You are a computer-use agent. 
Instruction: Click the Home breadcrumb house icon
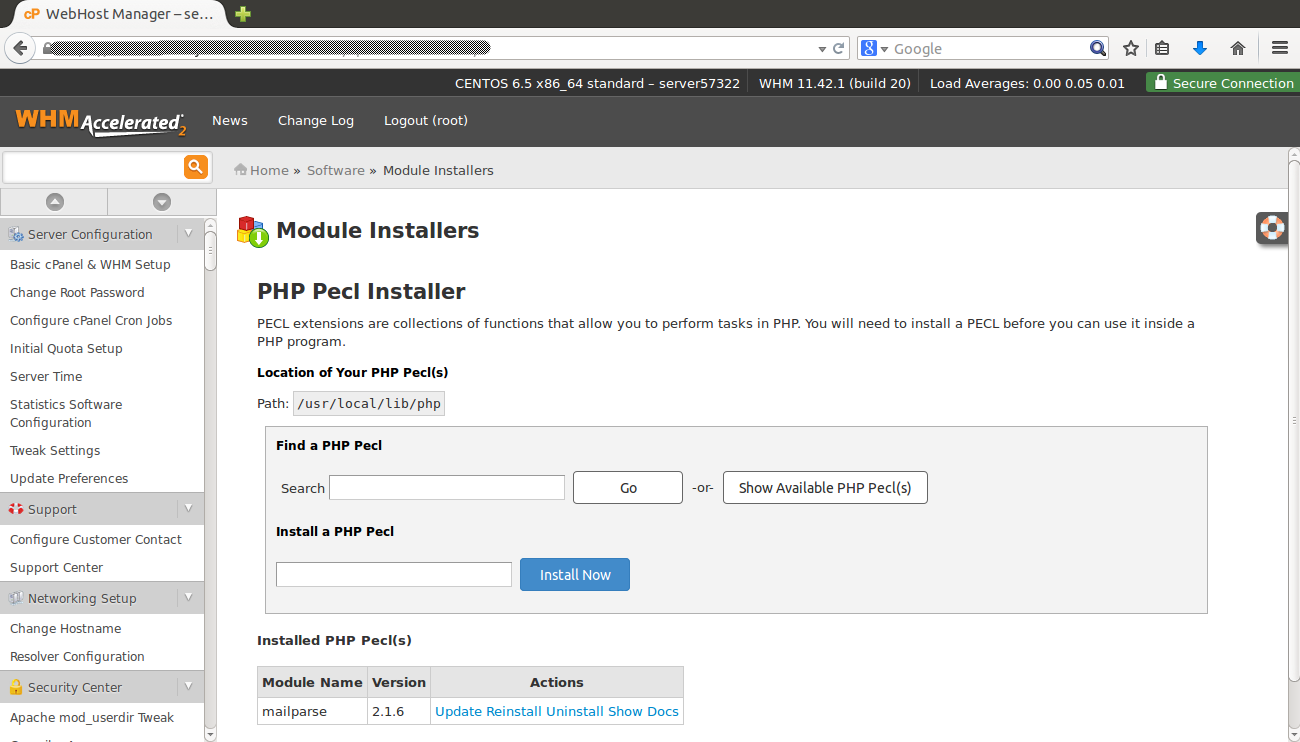coord(240,170)
